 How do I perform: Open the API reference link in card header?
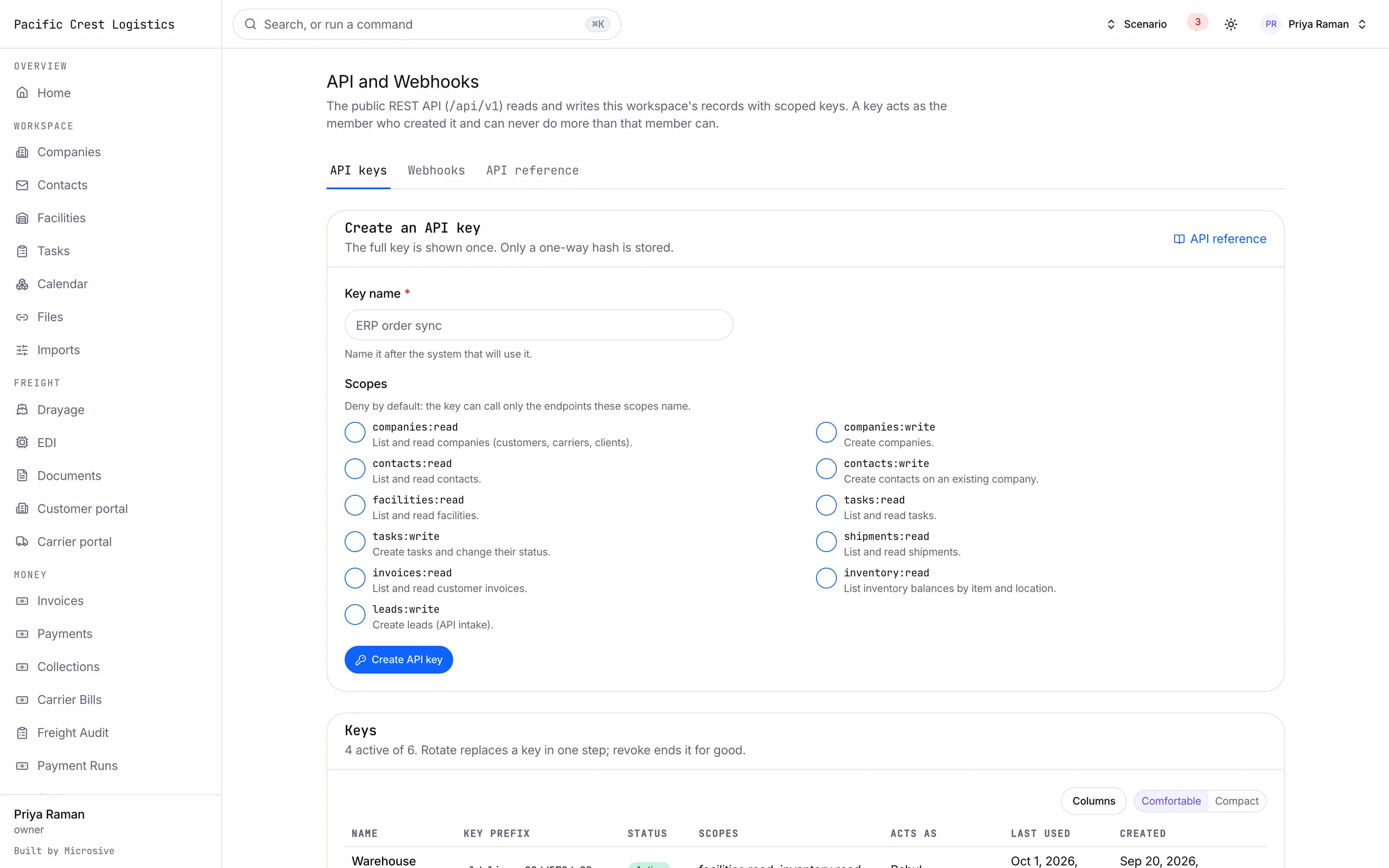click(x=1220, y=239)
